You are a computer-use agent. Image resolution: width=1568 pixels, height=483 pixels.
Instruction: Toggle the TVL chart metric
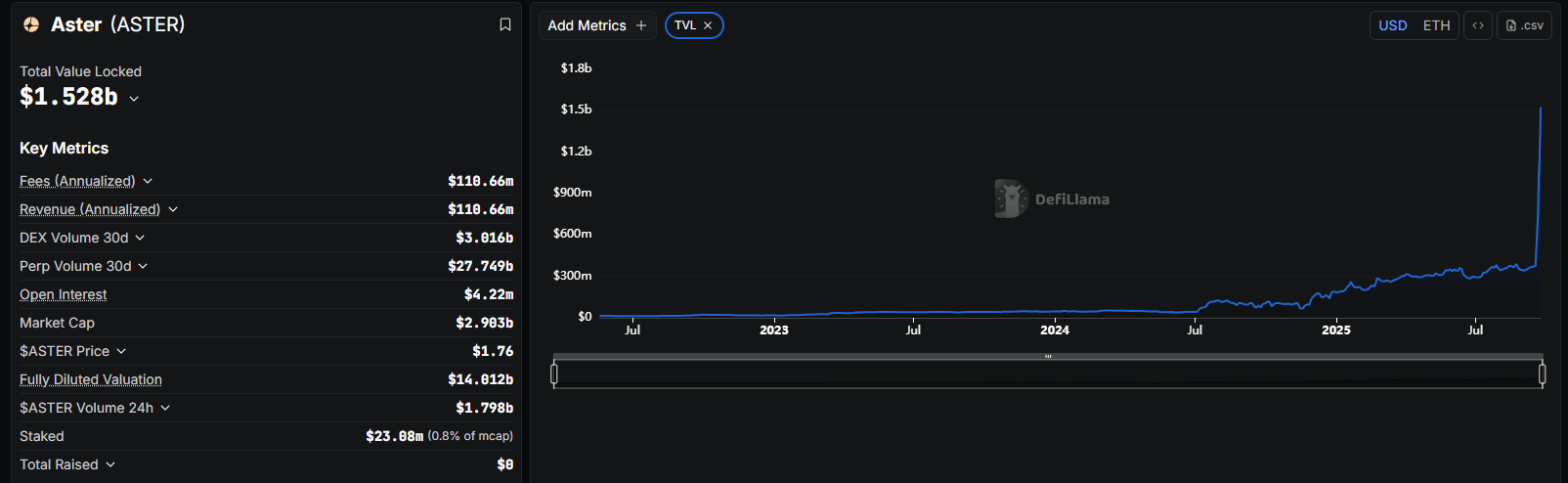coord(685,25)
